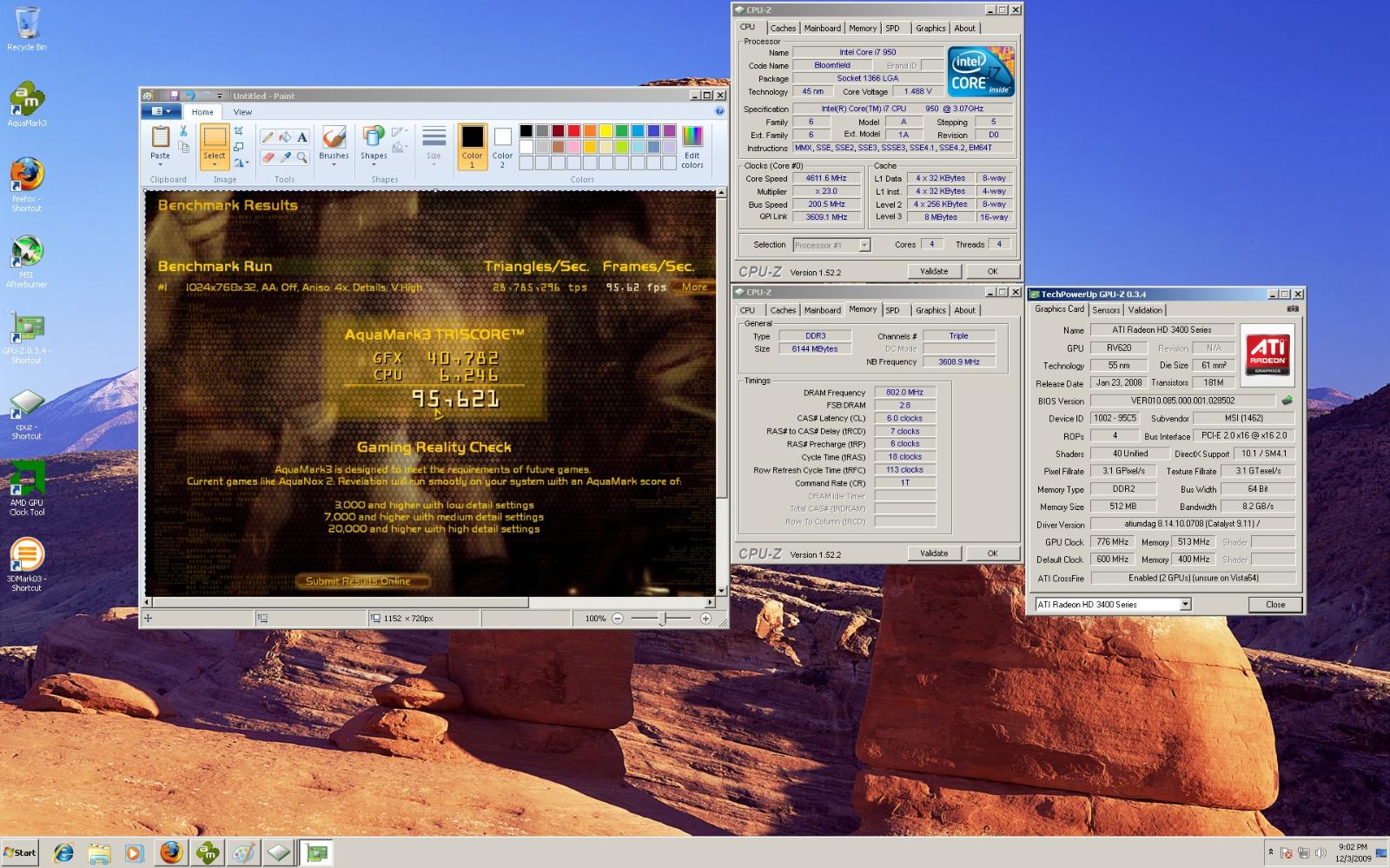The height and width of the screenshot is (868, 1390).
Task: Click the clock showing 9:02 PM
Action: click(x=1353, y=847)
